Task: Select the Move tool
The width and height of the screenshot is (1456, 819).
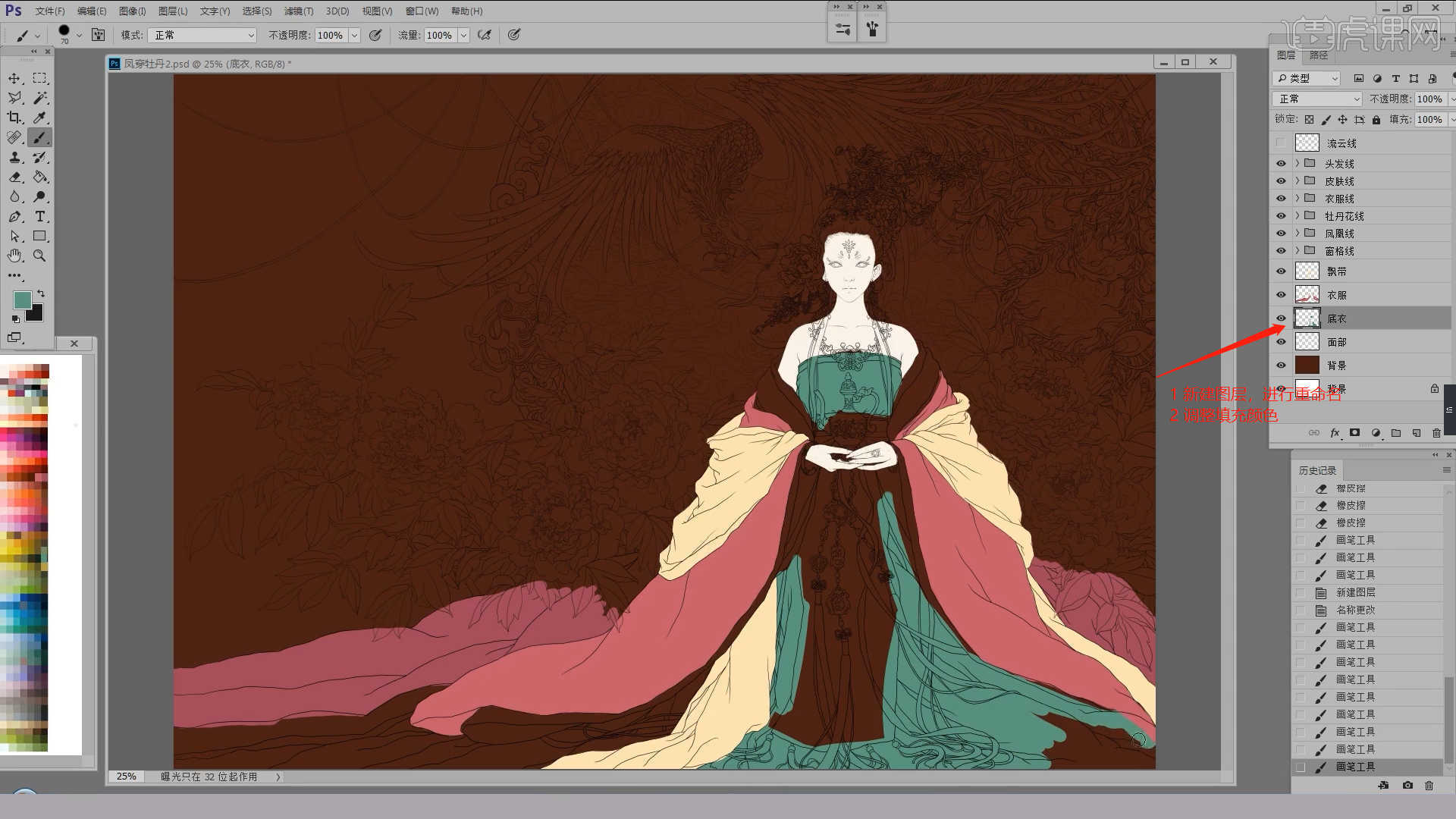Action: coord(14,78)
